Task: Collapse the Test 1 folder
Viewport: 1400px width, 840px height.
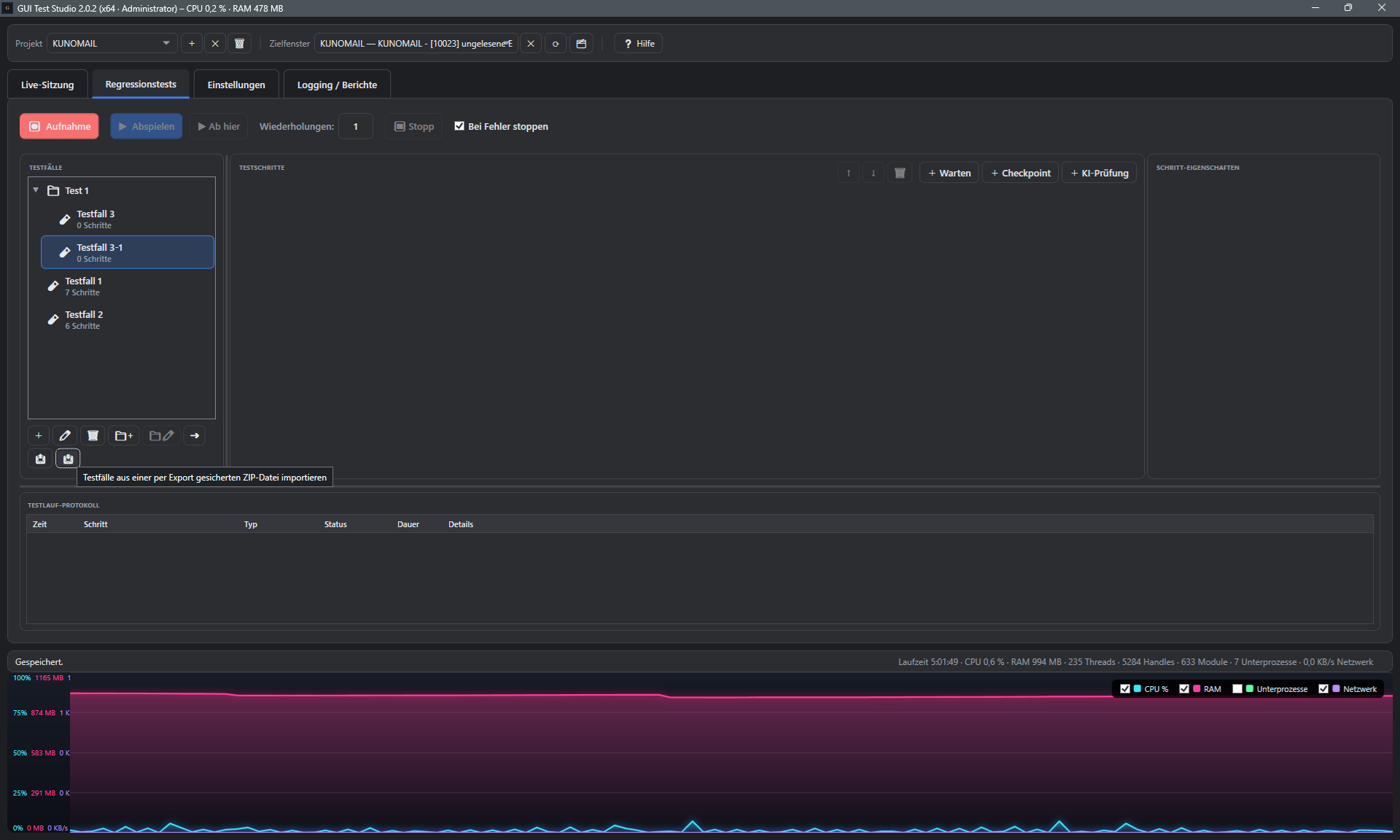Action: [x=36, y=190]
